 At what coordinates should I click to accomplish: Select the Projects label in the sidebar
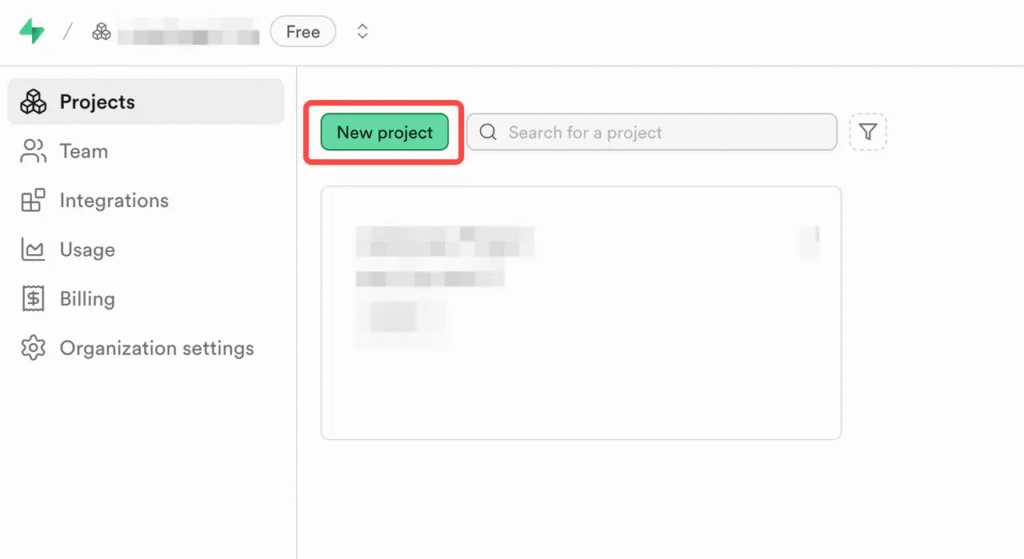click(x=97, y=102)
